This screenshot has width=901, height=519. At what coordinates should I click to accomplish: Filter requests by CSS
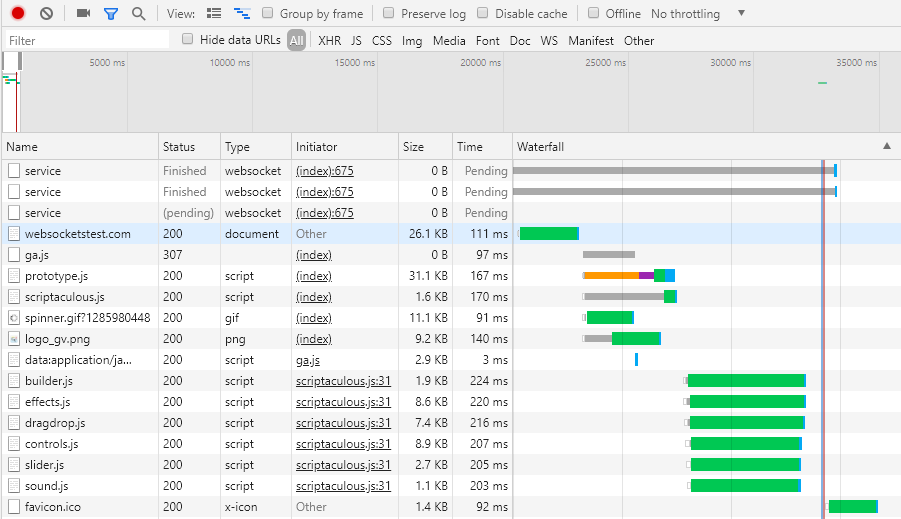[382, 41]
